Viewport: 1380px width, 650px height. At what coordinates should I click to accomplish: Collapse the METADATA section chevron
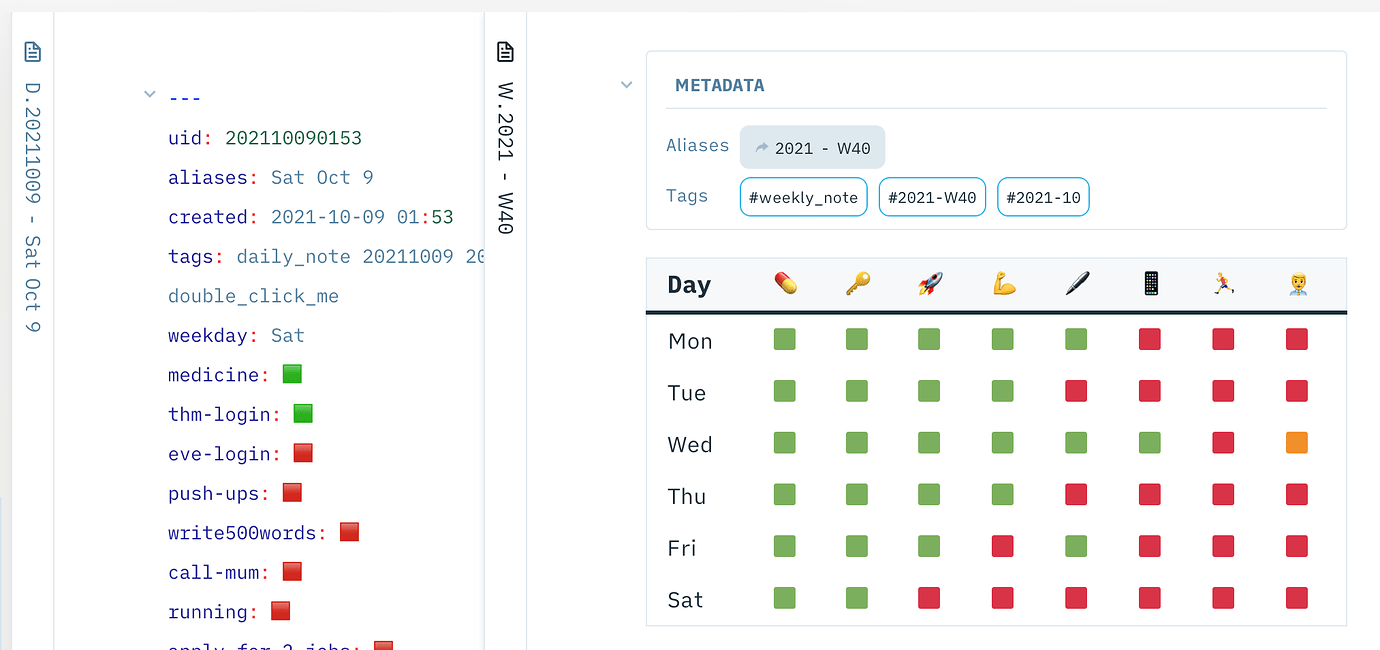627,85
